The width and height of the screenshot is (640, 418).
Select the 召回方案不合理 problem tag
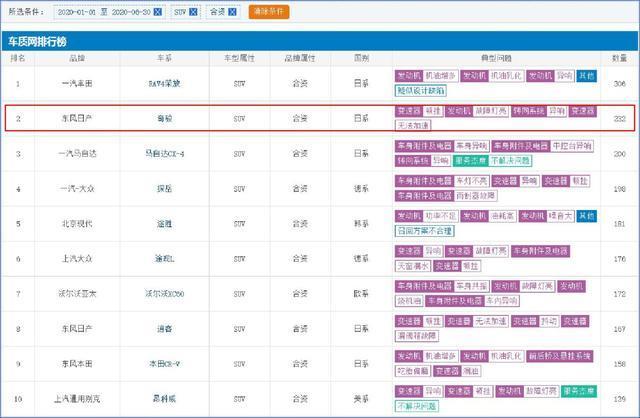click(424, 231)
